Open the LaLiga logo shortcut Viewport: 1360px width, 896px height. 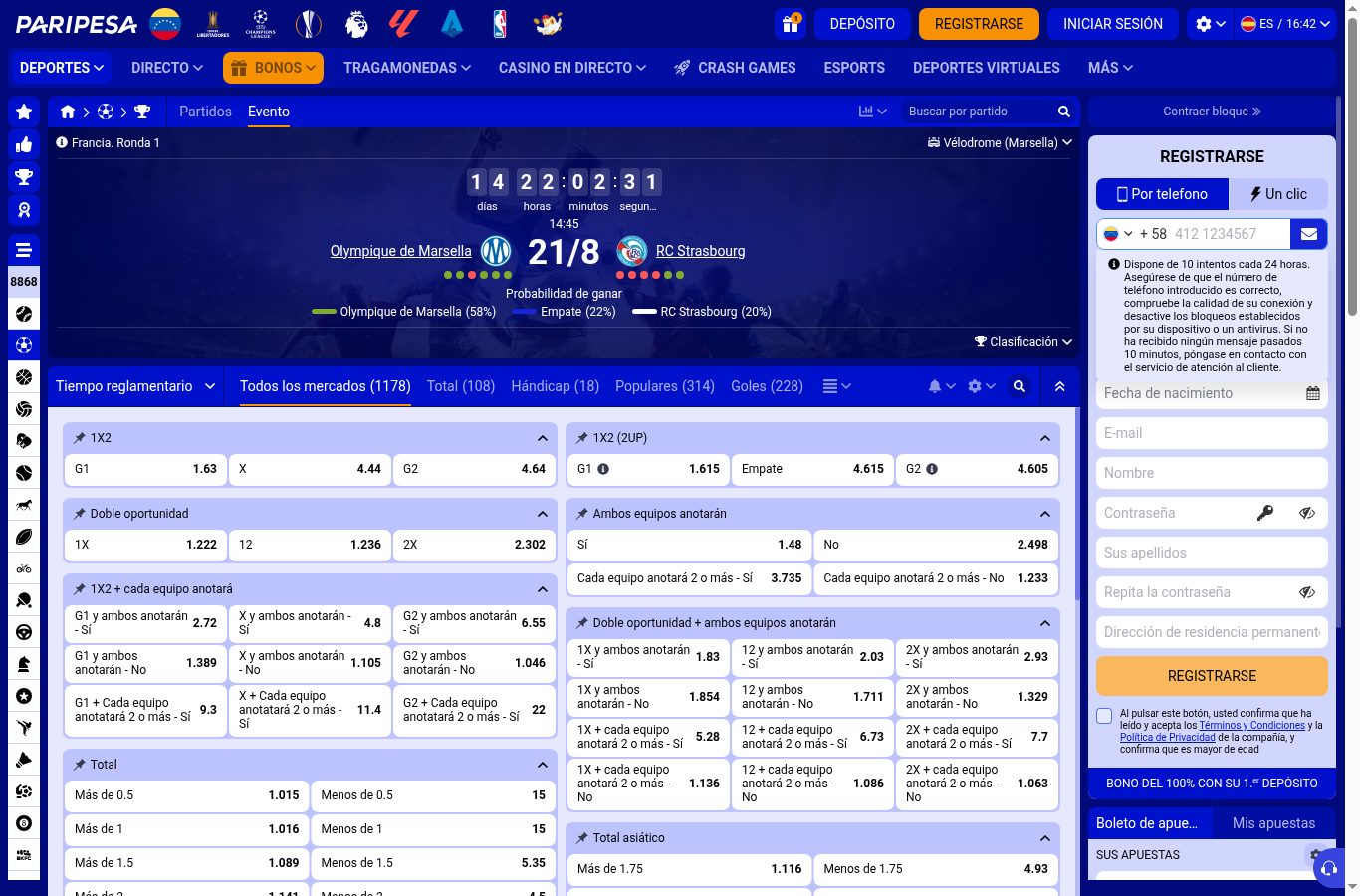point(404,24)
